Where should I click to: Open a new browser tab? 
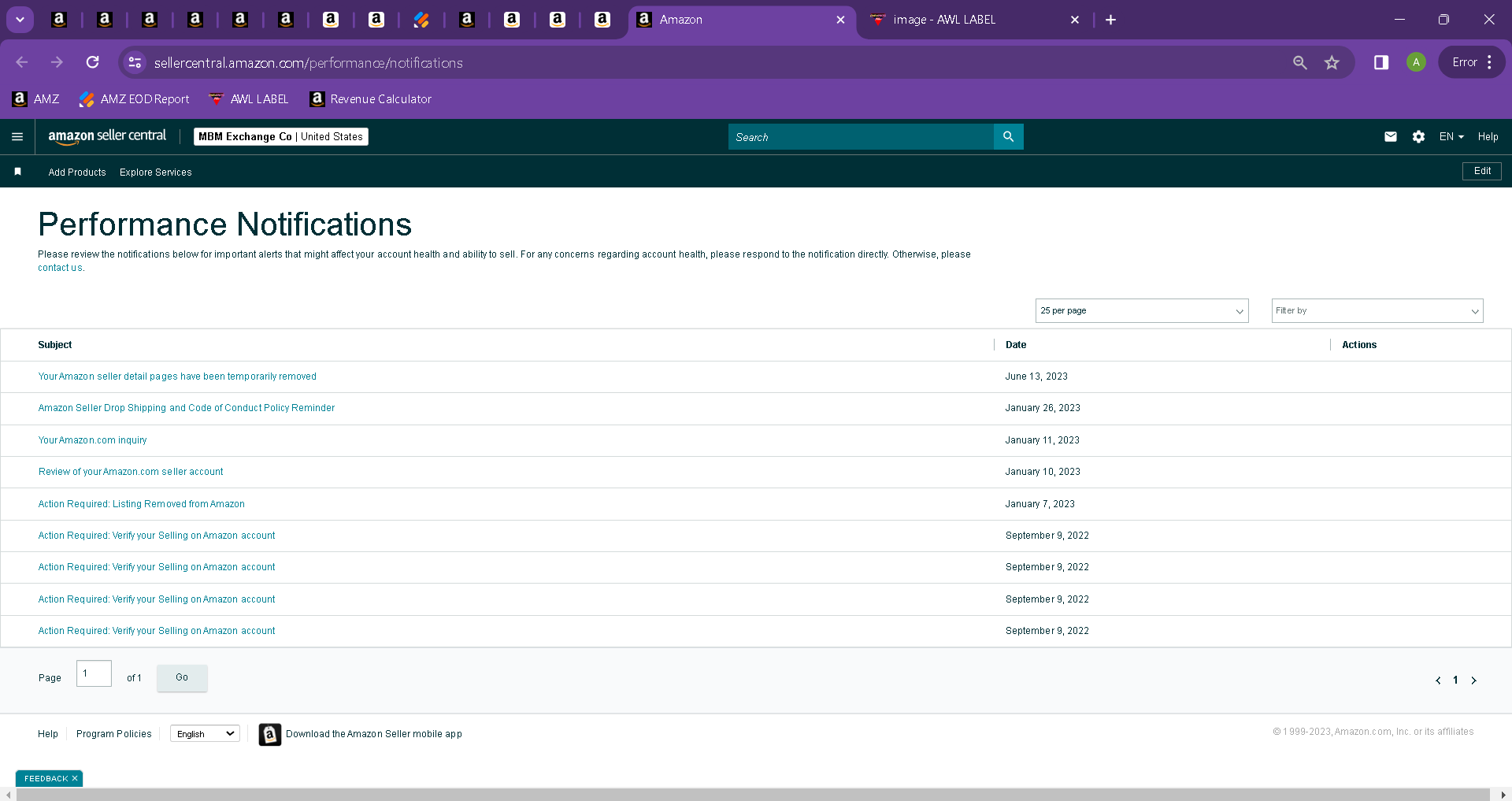point(1110,20)
